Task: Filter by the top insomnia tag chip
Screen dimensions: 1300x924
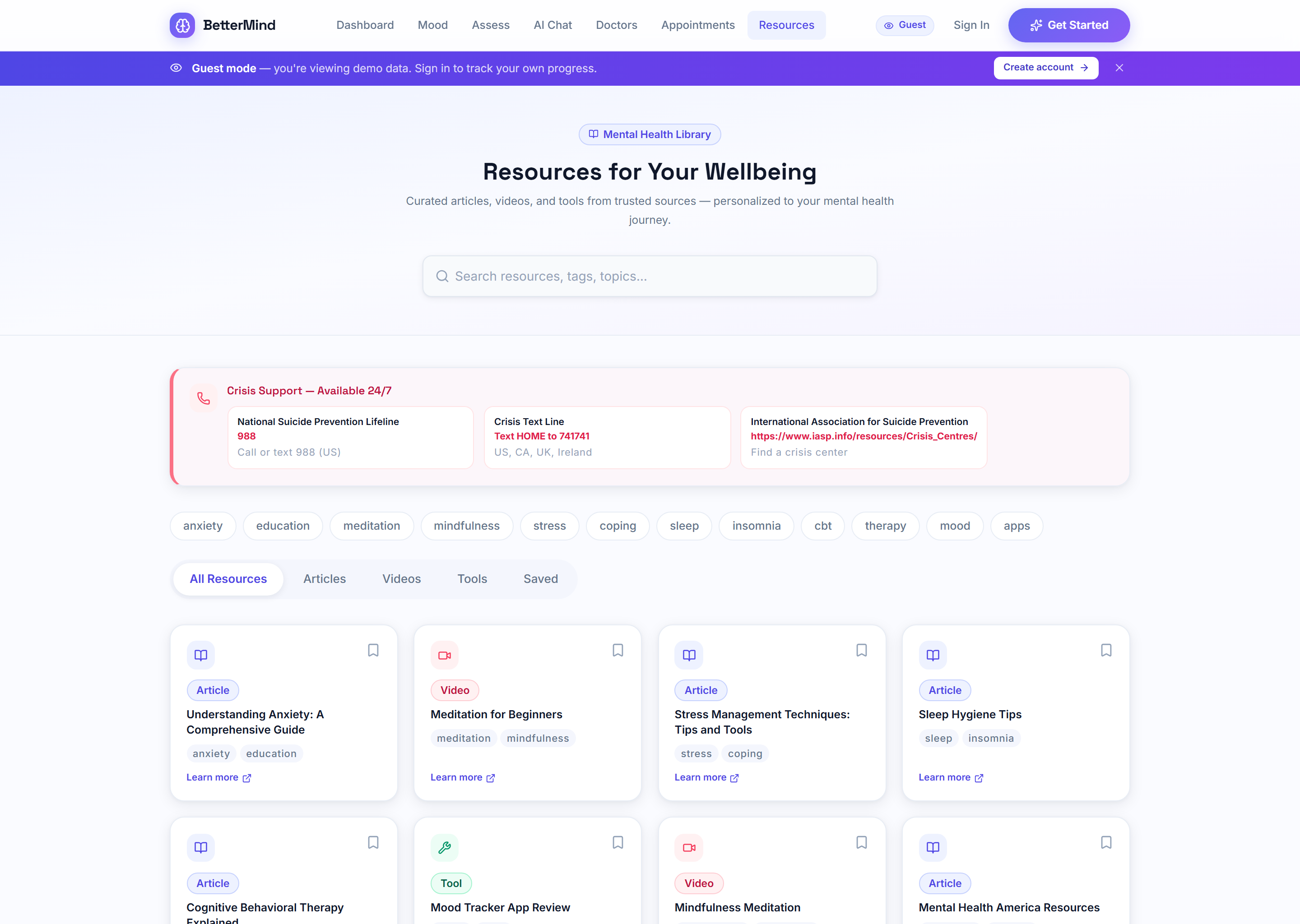Action: 756,526
